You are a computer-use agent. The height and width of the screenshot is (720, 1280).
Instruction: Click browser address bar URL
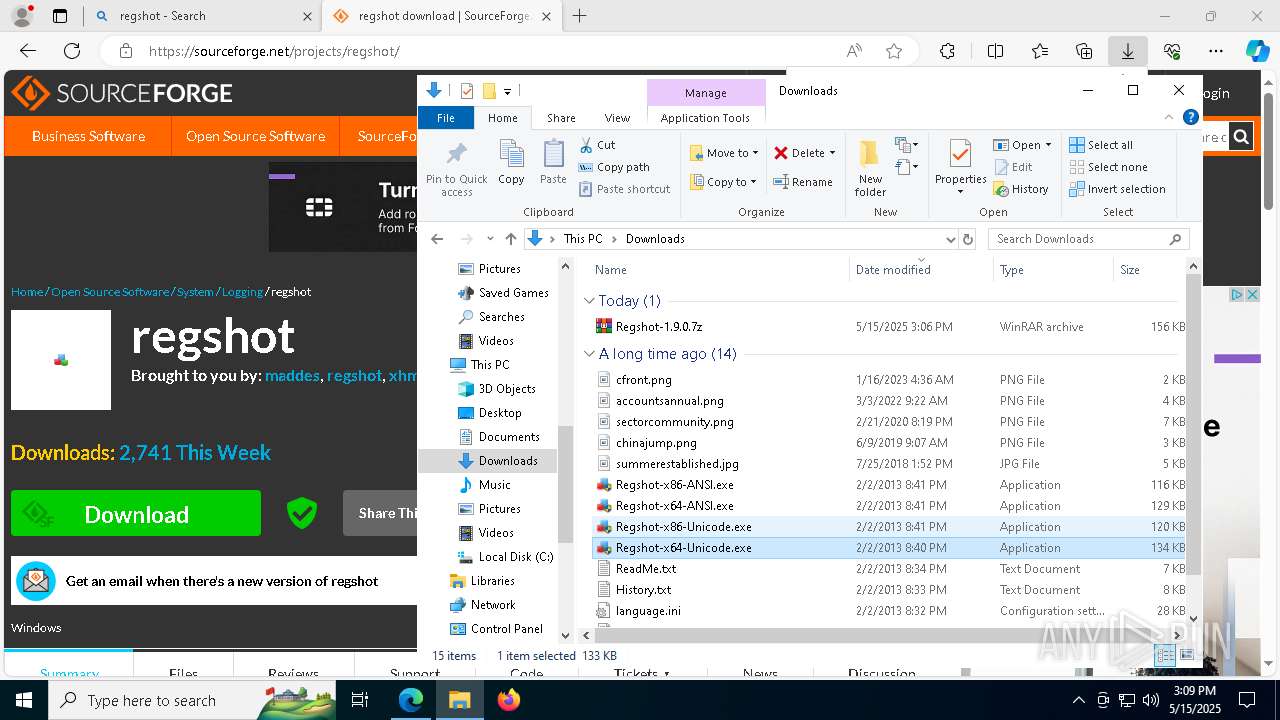coord(274,51)
